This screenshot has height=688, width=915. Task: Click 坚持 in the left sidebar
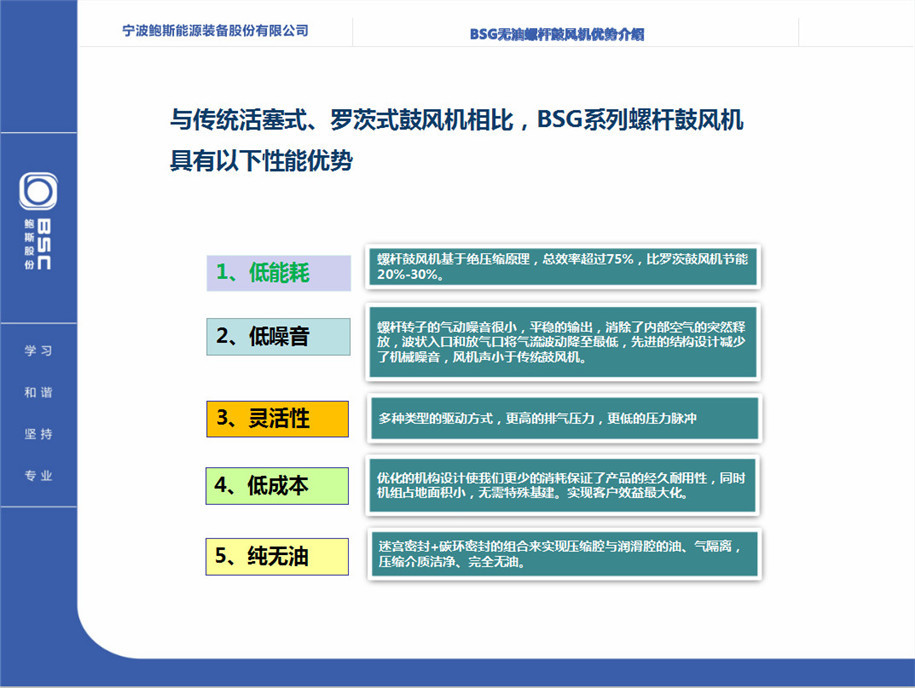pyautogui.click(x=38, y=434)
